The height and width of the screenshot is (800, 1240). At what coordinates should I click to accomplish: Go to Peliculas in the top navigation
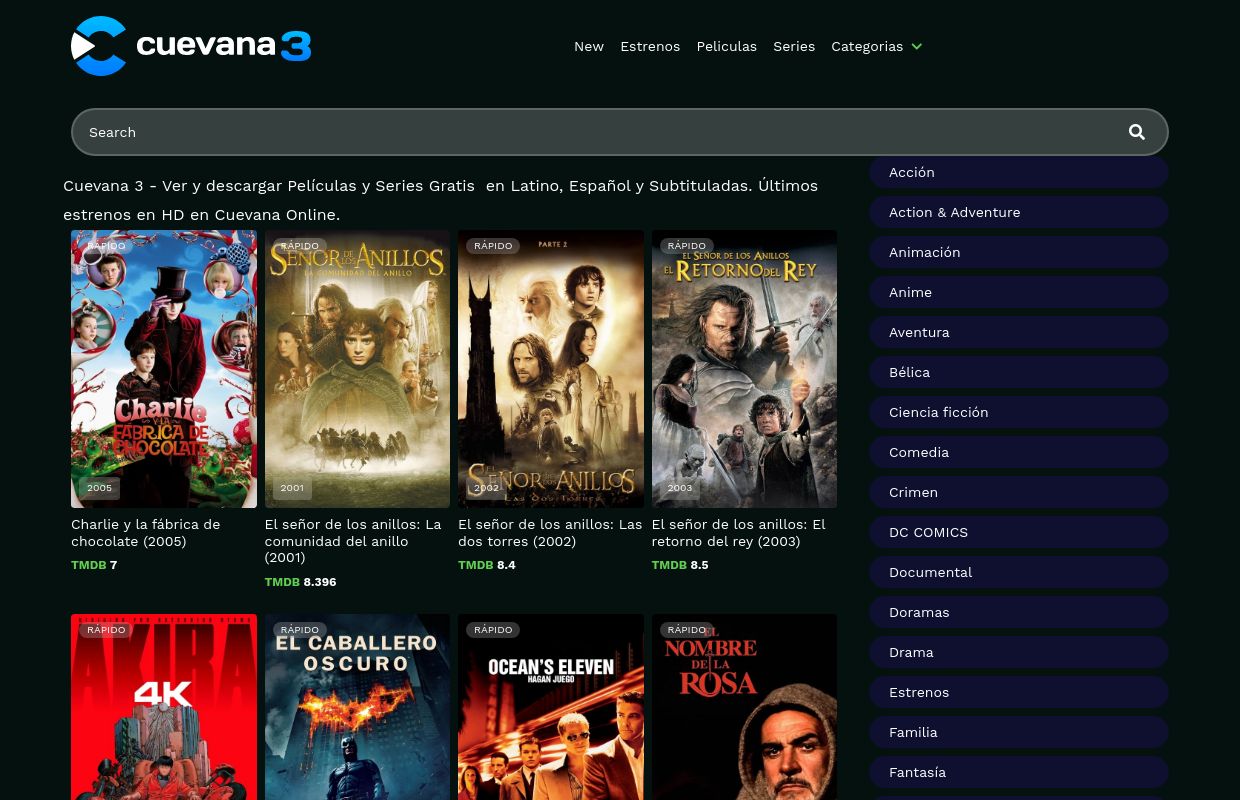click(727, 46)
